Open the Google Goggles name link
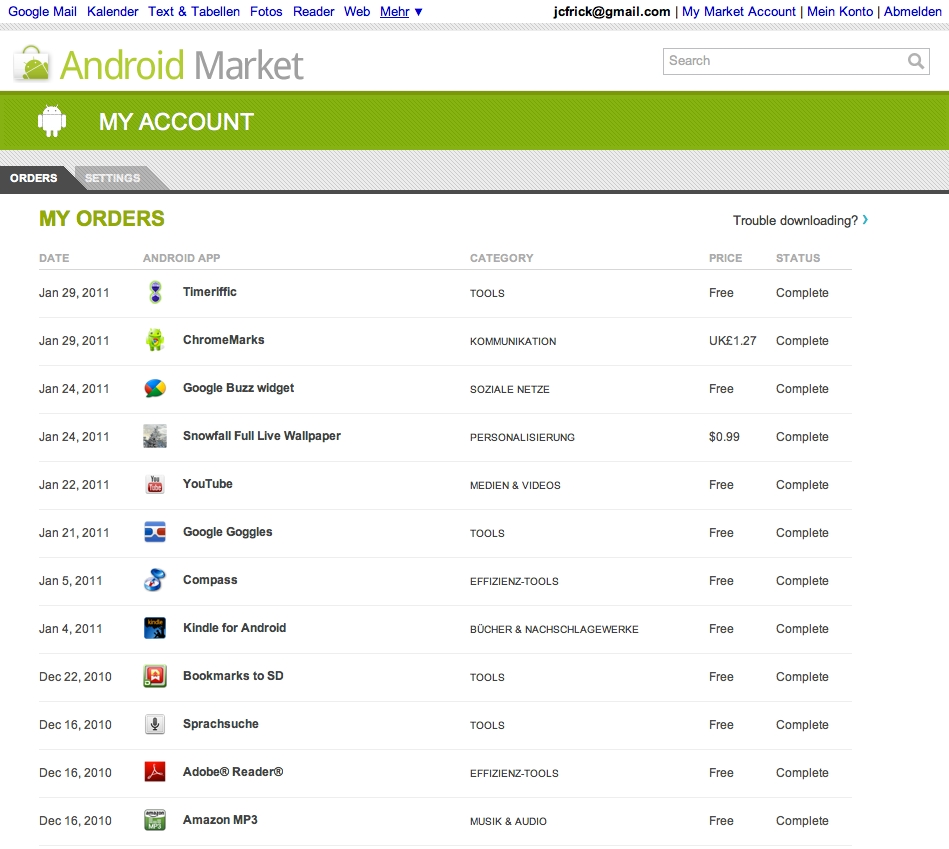Image resolution: width=949 pixels, height=849 pixels. click(228, 532)
